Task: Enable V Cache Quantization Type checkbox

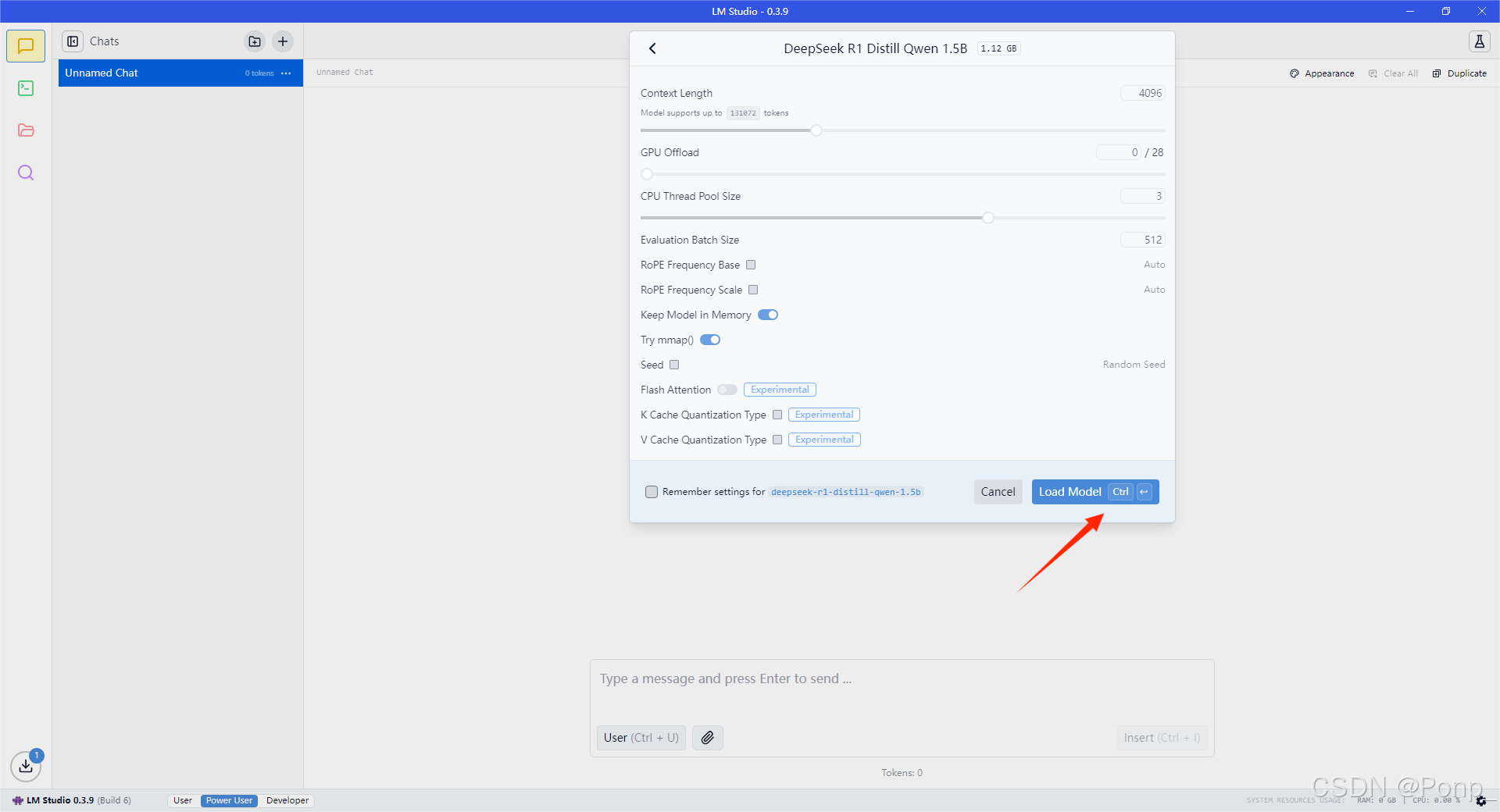Action: pyautogui.click(x=777, y=440)
